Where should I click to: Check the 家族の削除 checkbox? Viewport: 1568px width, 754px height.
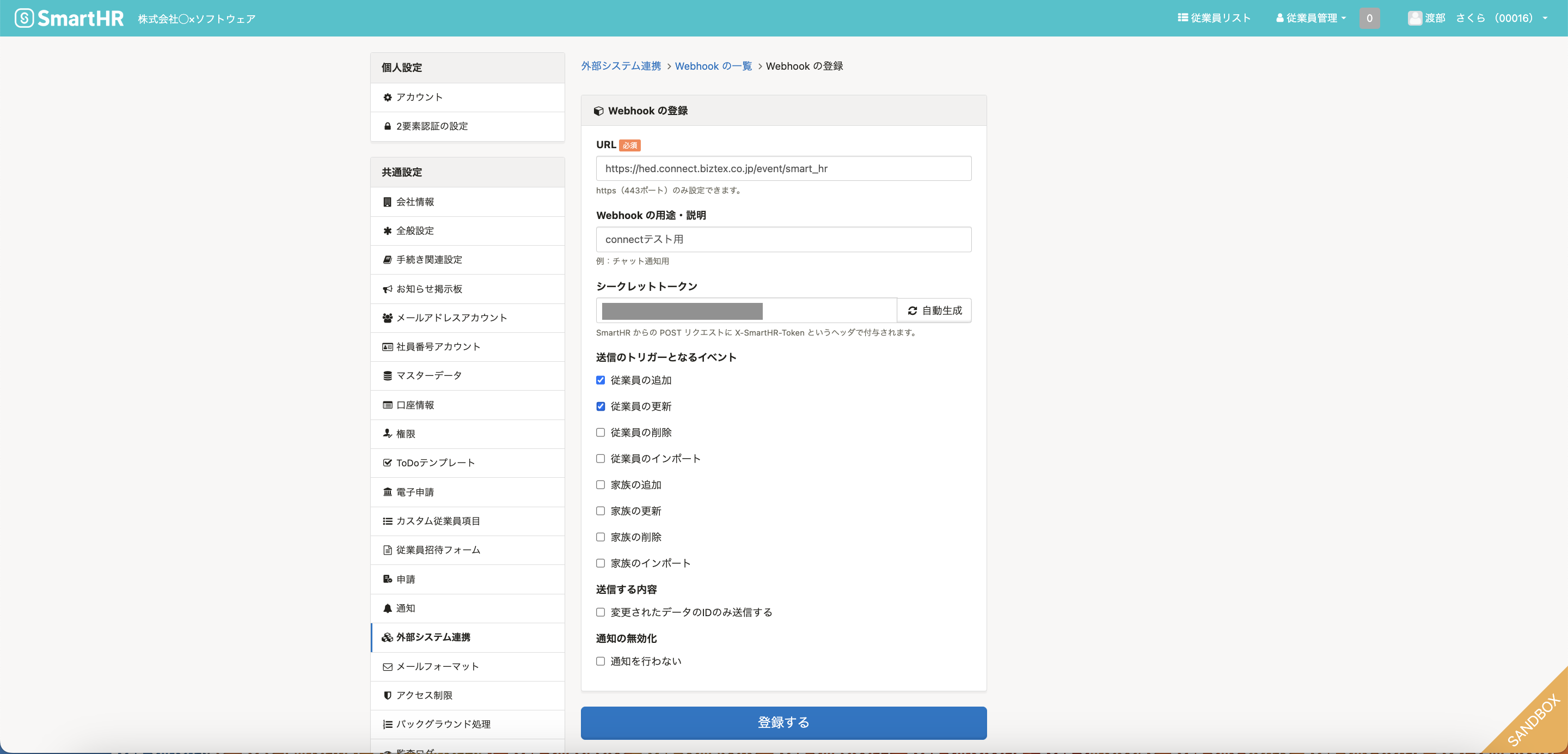[x=600, y=537]
